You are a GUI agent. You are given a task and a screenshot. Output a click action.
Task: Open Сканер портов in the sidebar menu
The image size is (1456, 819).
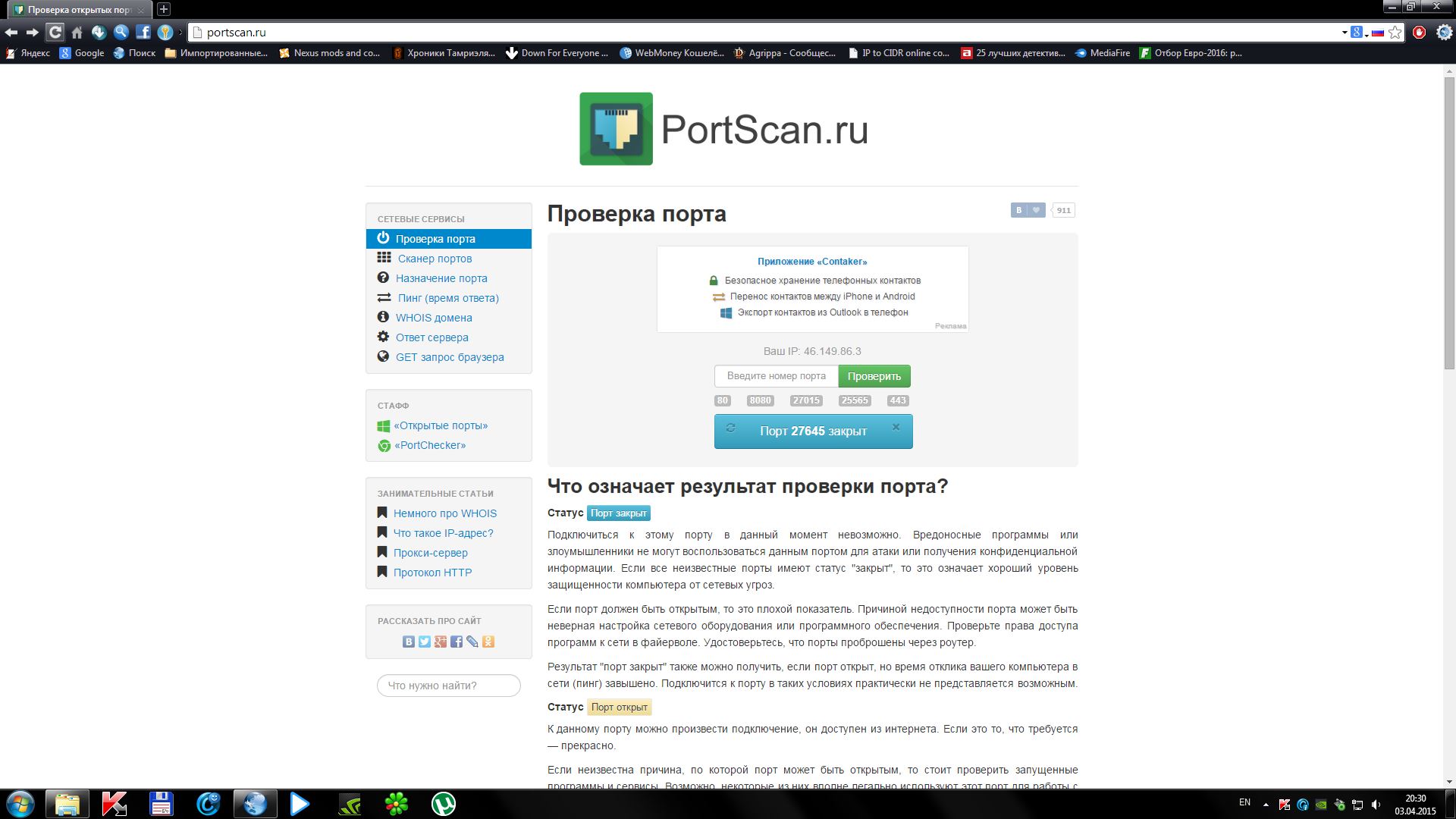435,259
